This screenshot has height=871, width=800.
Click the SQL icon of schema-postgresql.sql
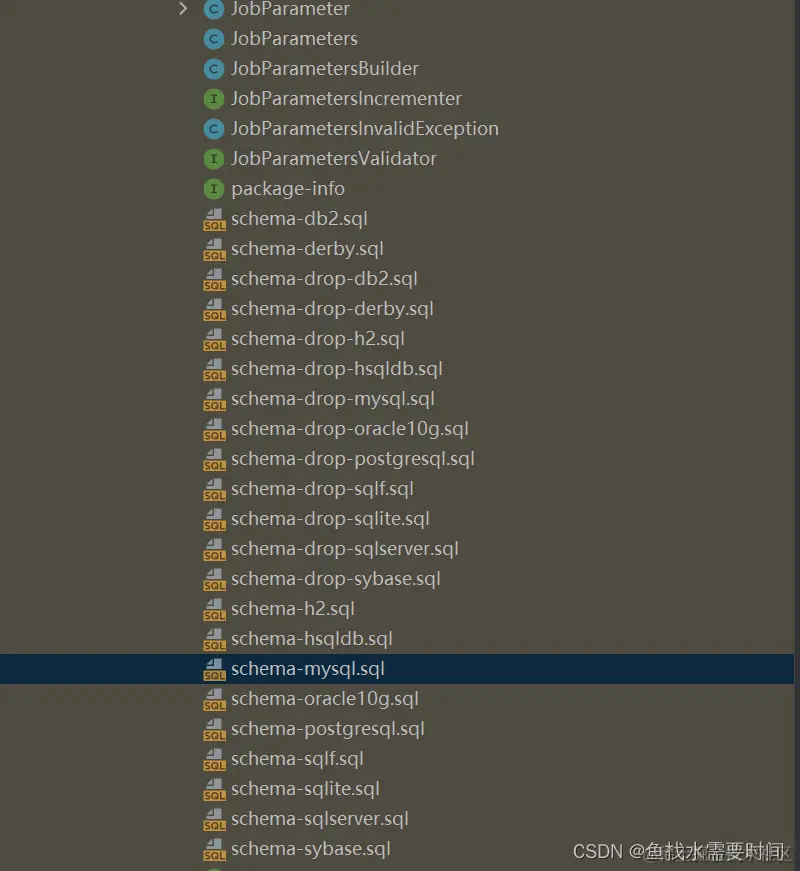point(214,729)
